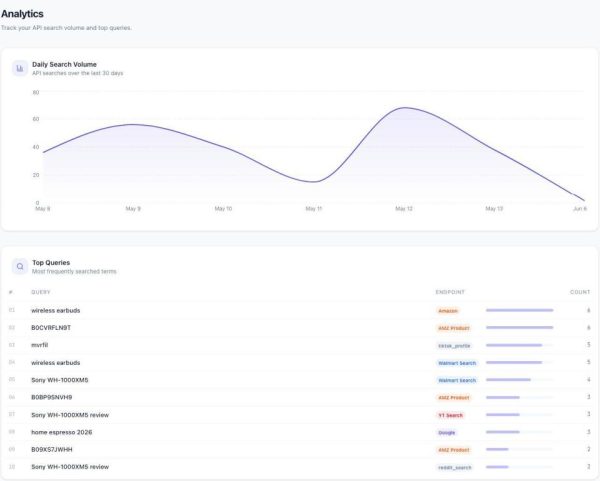Click the May 10 label on the chart axis
Image resolution: width=600 pixels, height=481 pixels.
click(223, 209)
